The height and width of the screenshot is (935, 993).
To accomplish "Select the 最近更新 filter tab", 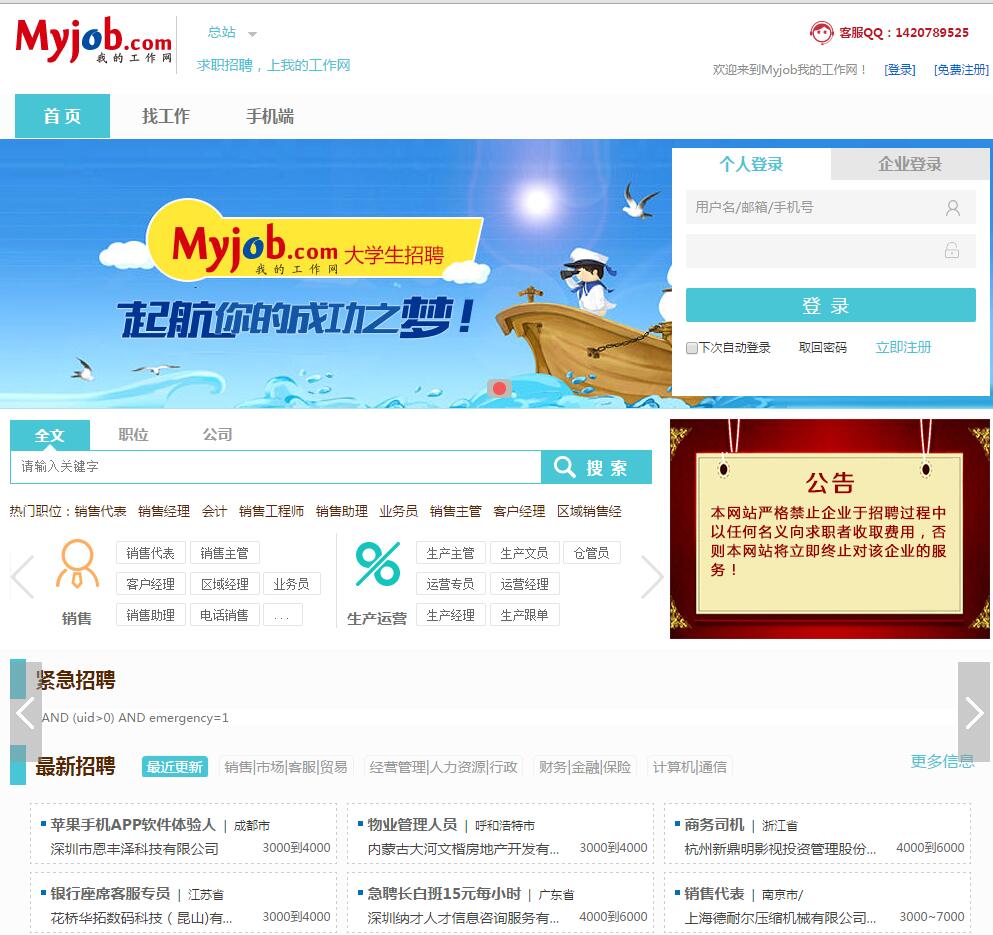I will tap(175, 766).
